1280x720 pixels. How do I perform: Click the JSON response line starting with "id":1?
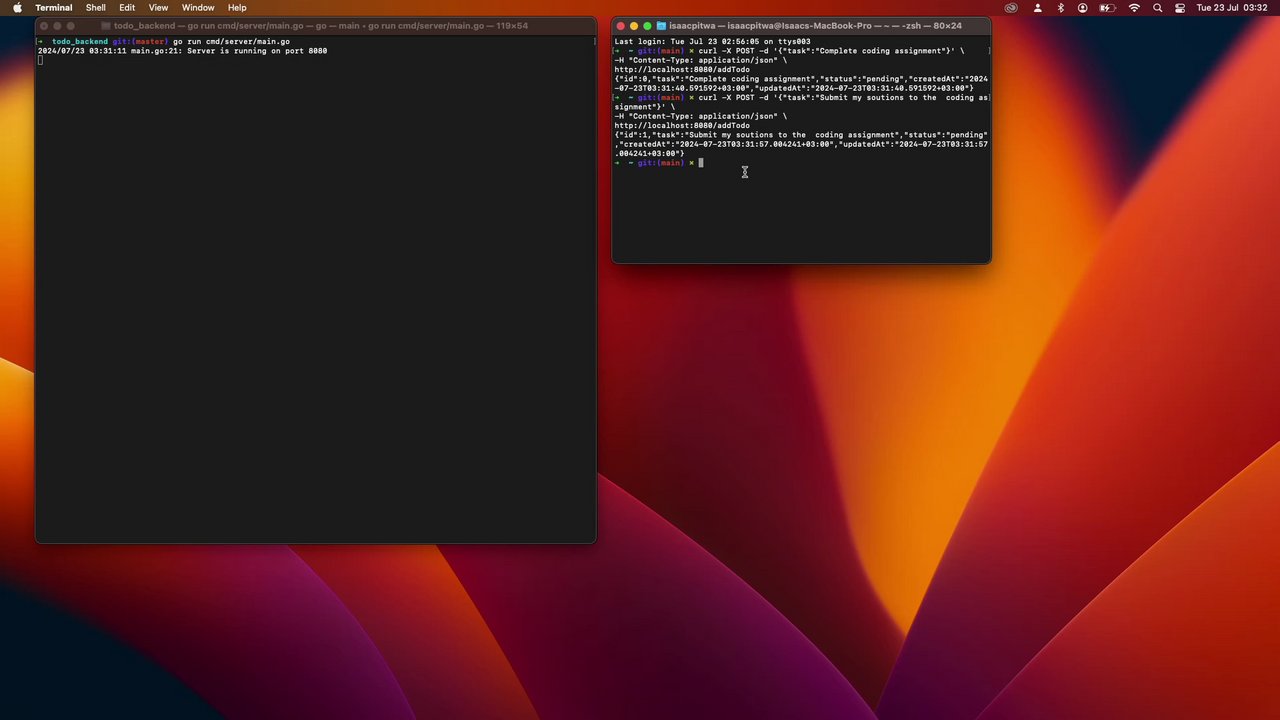click(x=801, y=144)
